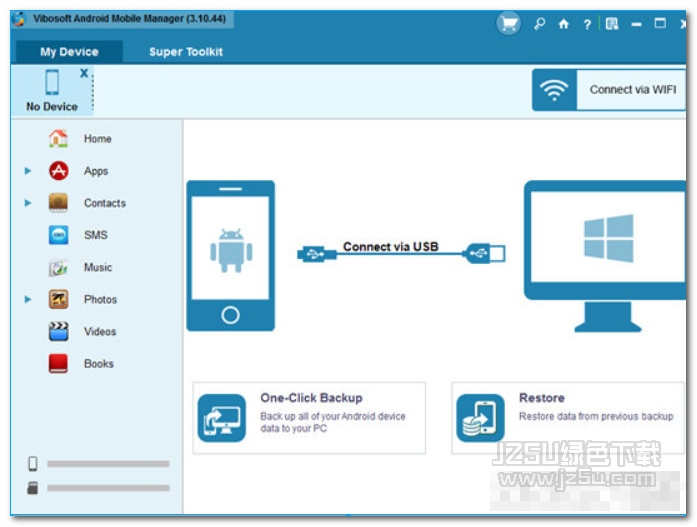The image size is (697, 527).
Task: Select the Home sidebar entry
Action: 97,139
